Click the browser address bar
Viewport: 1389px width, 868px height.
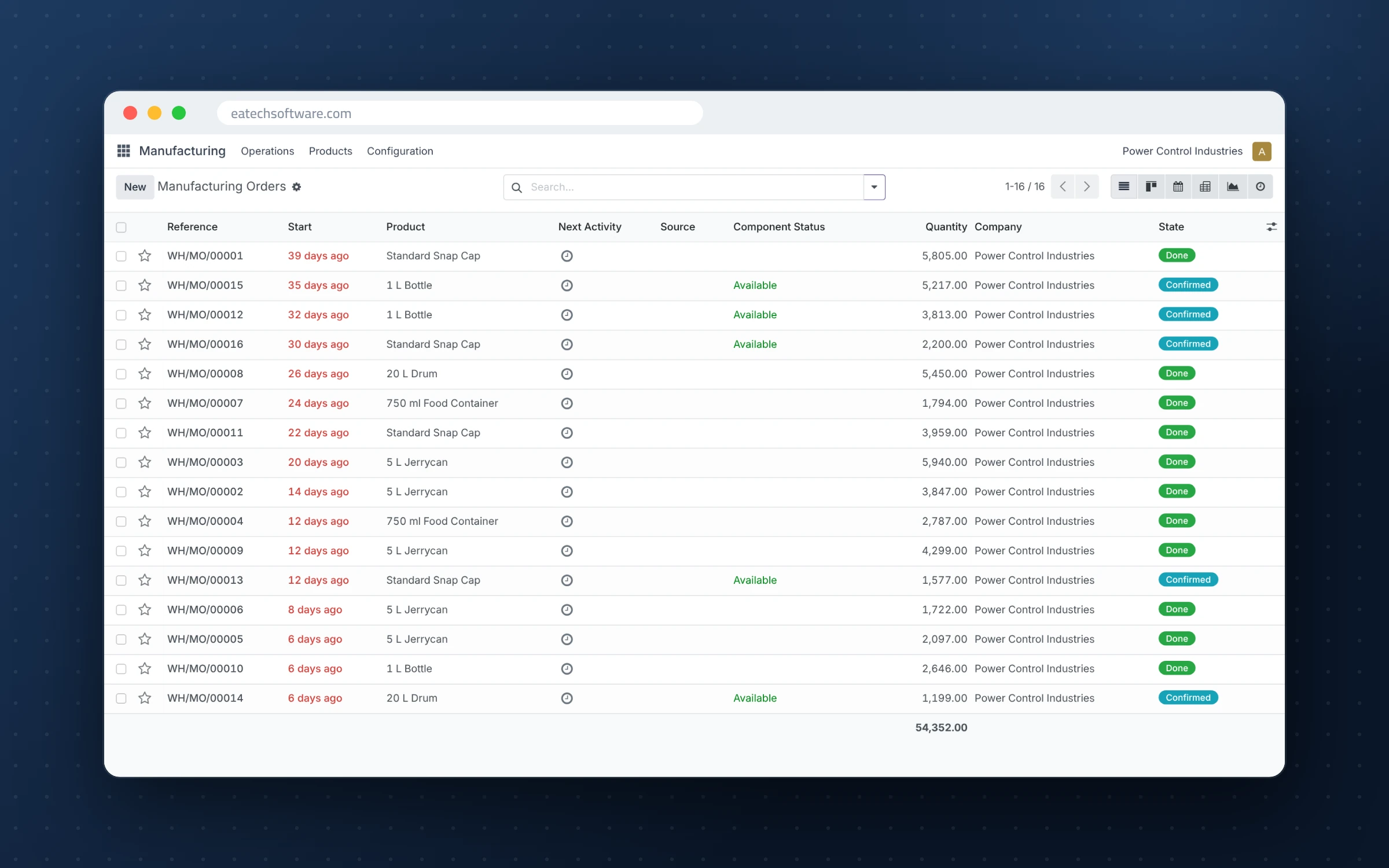click(x=460, y=113)
